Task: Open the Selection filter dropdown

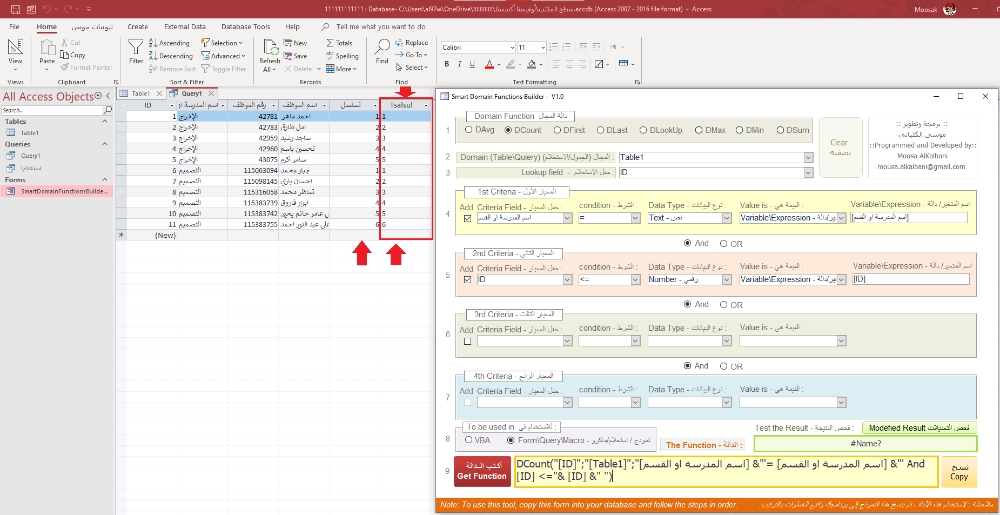Action: [x=222, y=43]
